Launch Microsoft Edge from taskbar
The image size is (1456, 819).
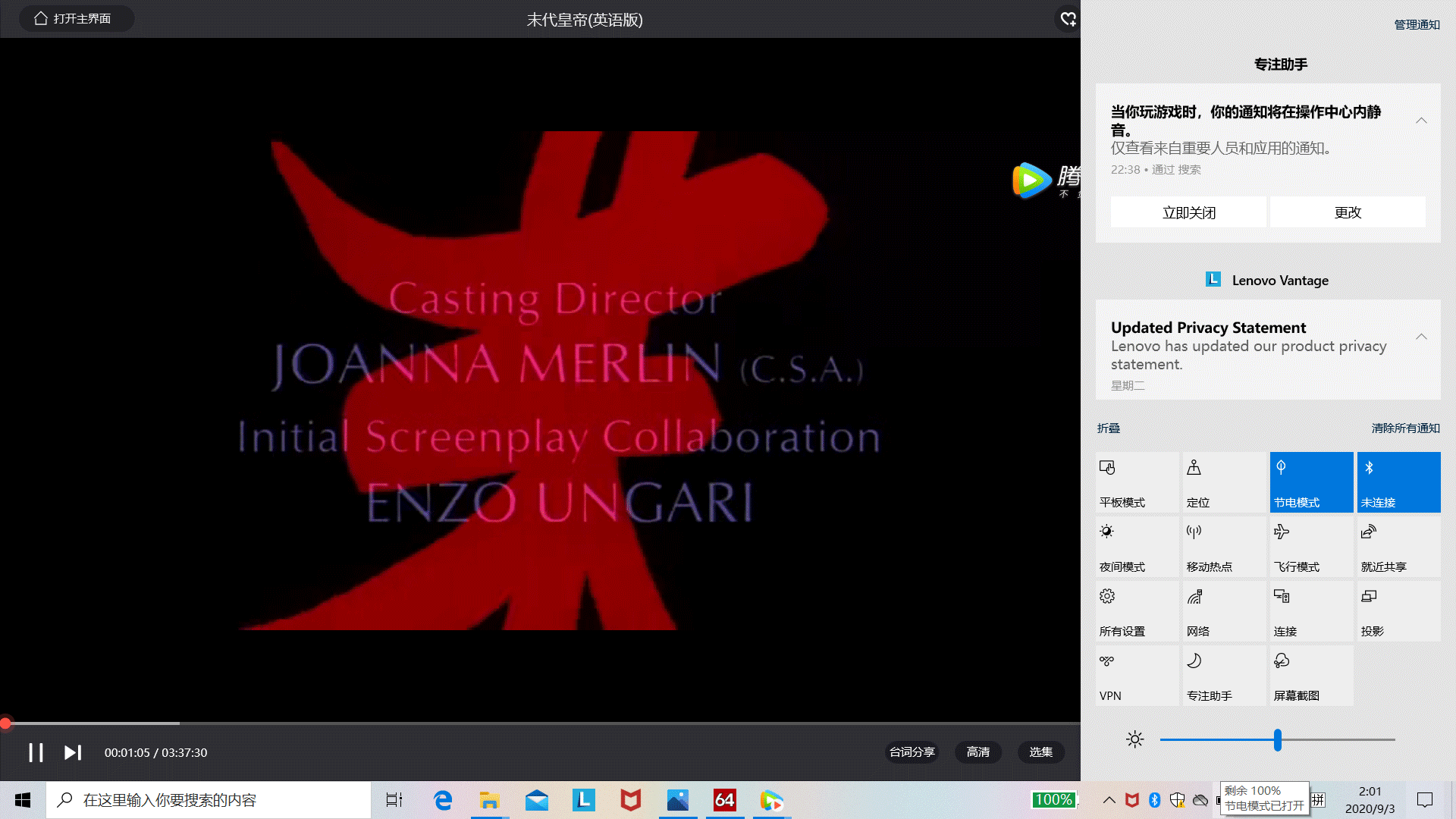tap(443, 800)
